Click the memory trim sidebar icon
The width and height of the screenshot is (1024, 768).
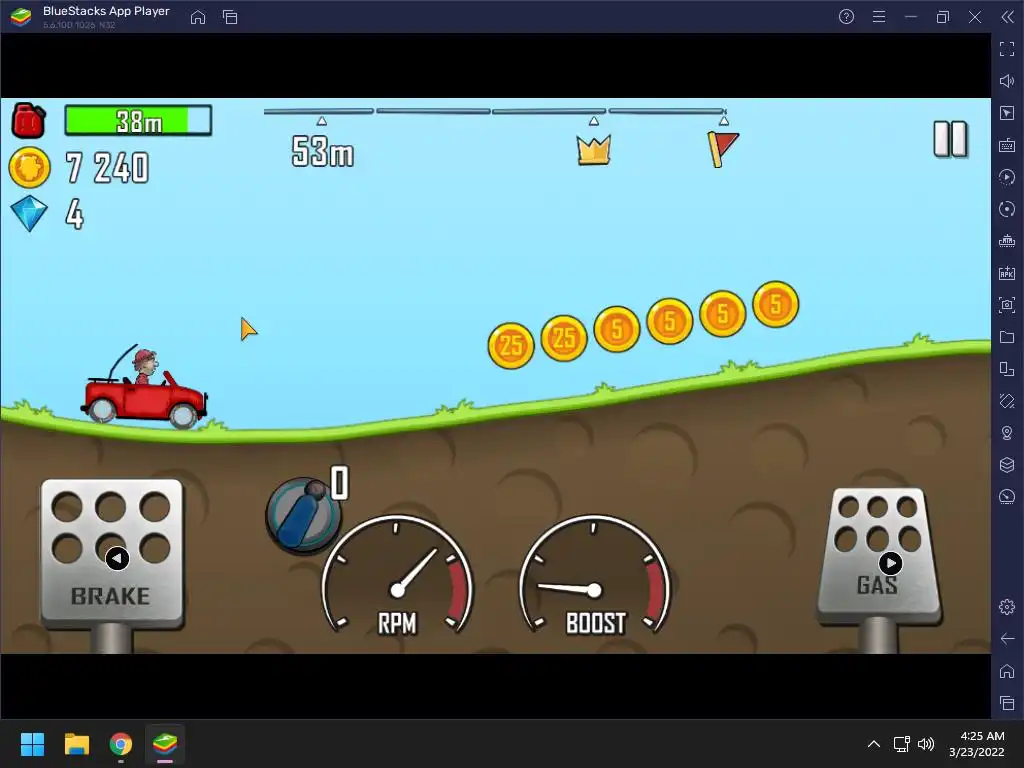coord(1007,241)
